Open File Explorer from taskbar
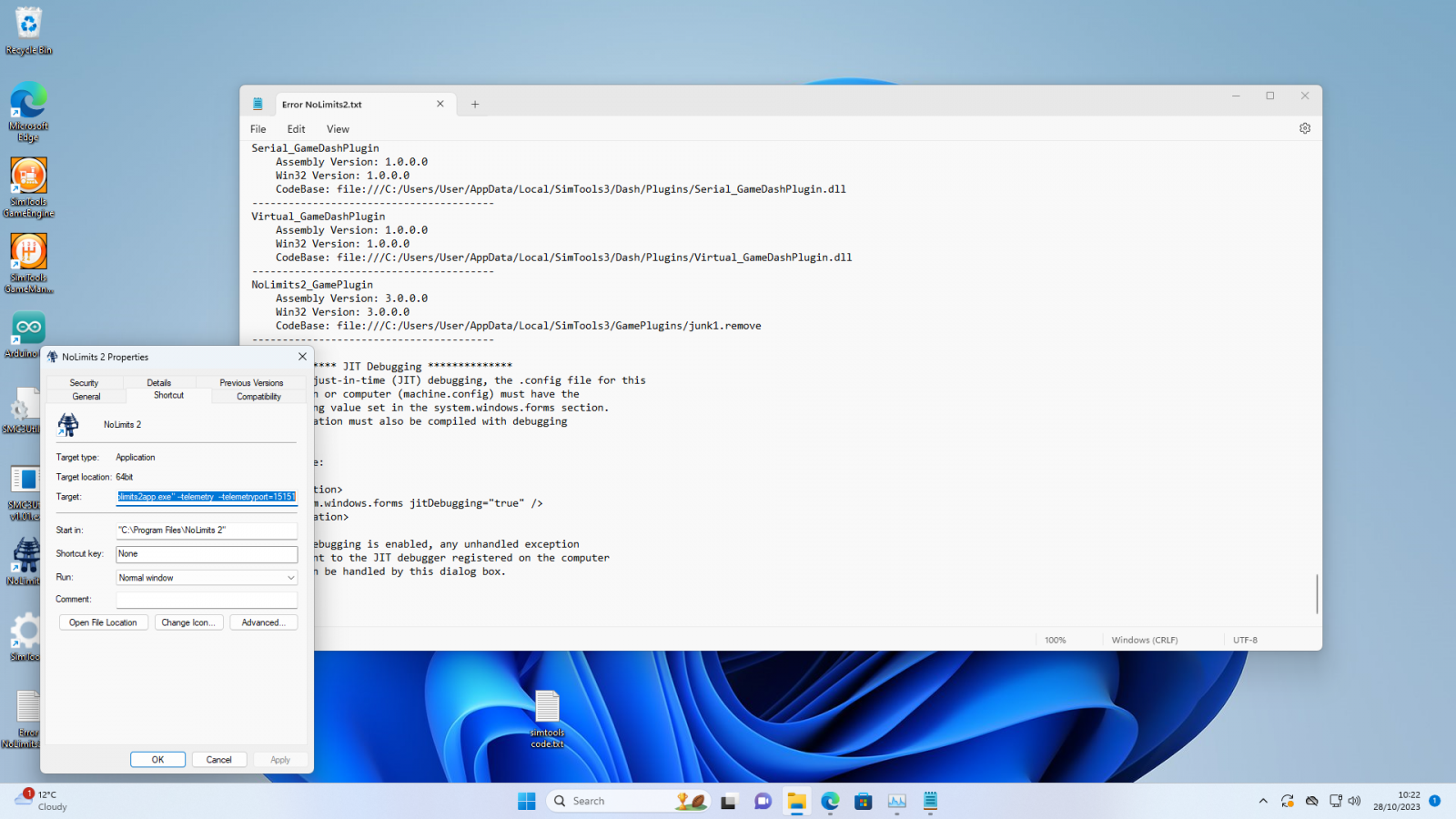The image size is (1456, 819). click(796, 801)
